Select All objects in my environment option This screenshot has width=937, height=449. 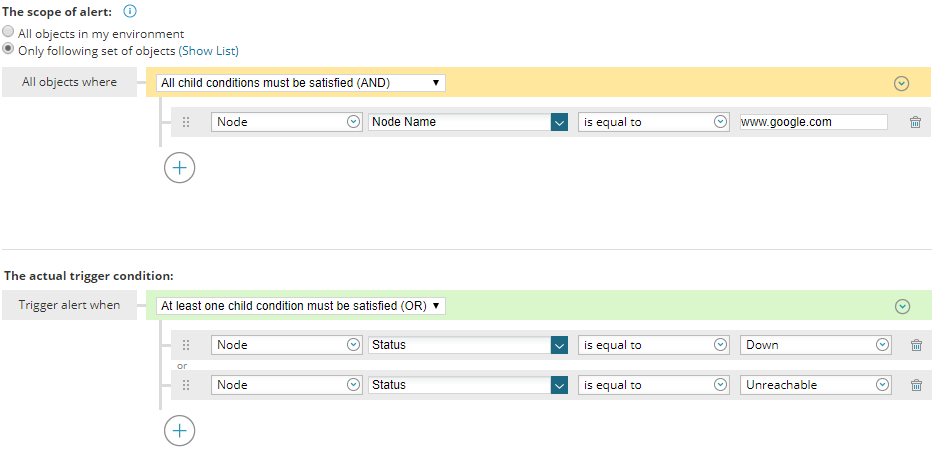pos(8,33)
